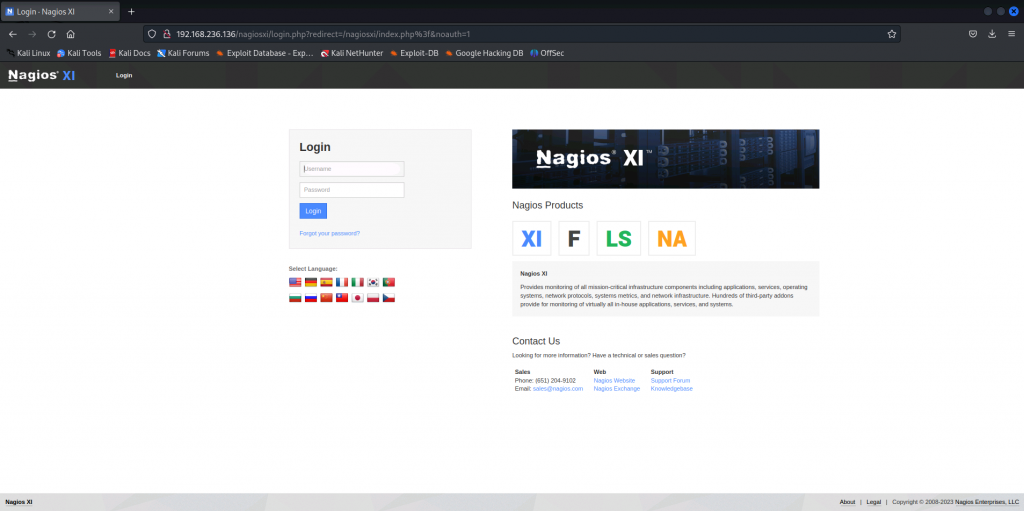The width and height of the screenshot is (1024, 511).
Task: Open the Firefox hamburger menu
Action: (x=1011, y=34)
